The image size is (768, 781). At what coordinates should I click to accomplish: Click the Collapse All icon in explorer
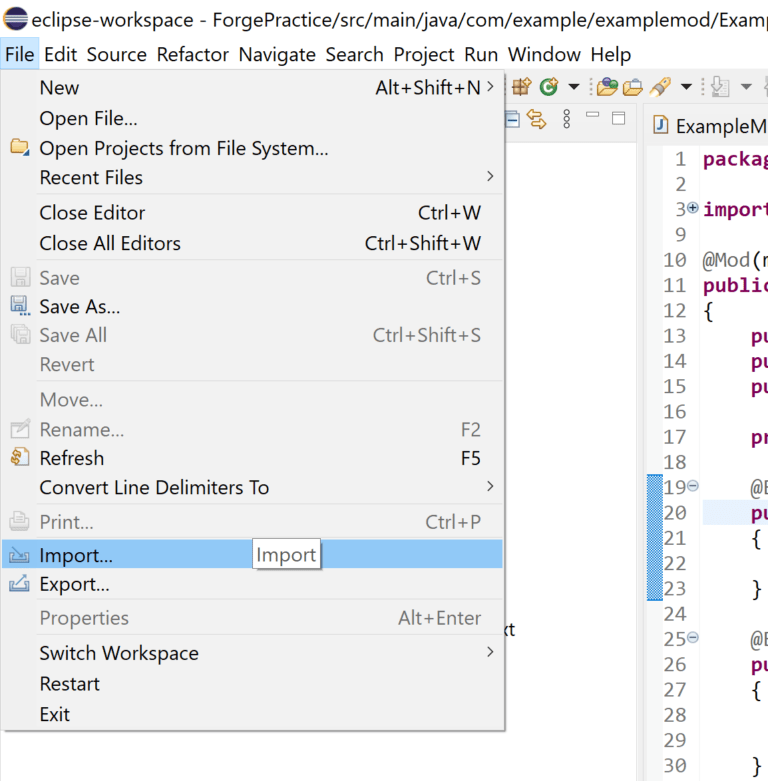(x=512, y=120)
